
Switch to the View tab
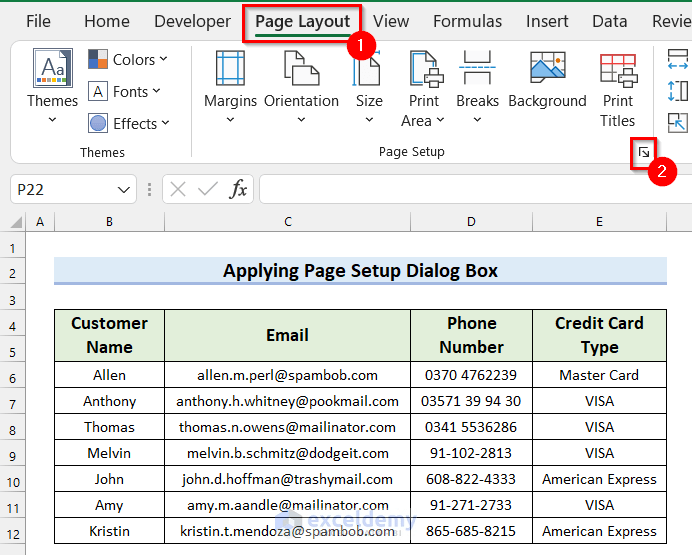(391, 21)
